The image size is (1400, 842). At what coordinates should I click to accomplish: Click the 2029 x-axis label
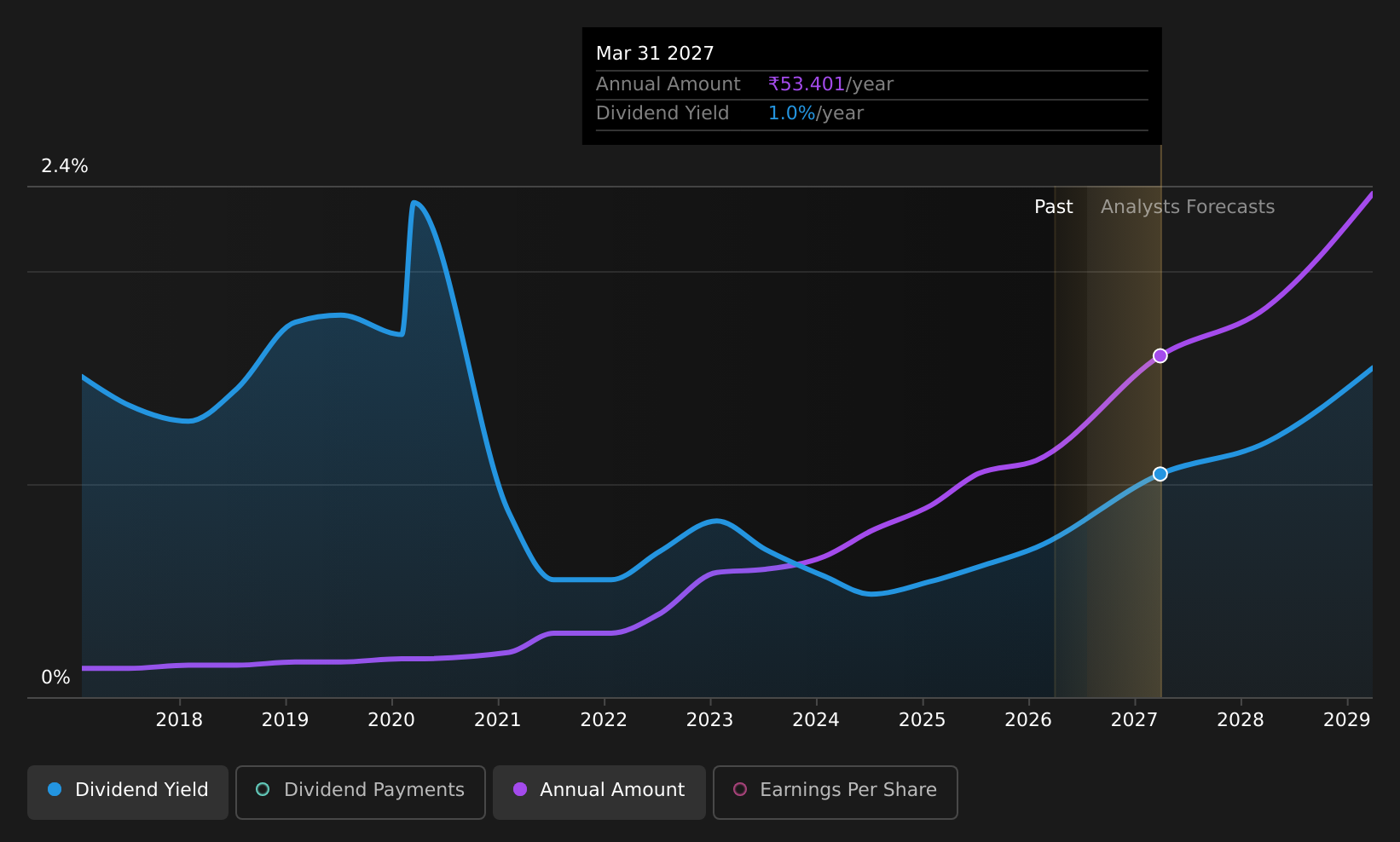point(1346,720)
